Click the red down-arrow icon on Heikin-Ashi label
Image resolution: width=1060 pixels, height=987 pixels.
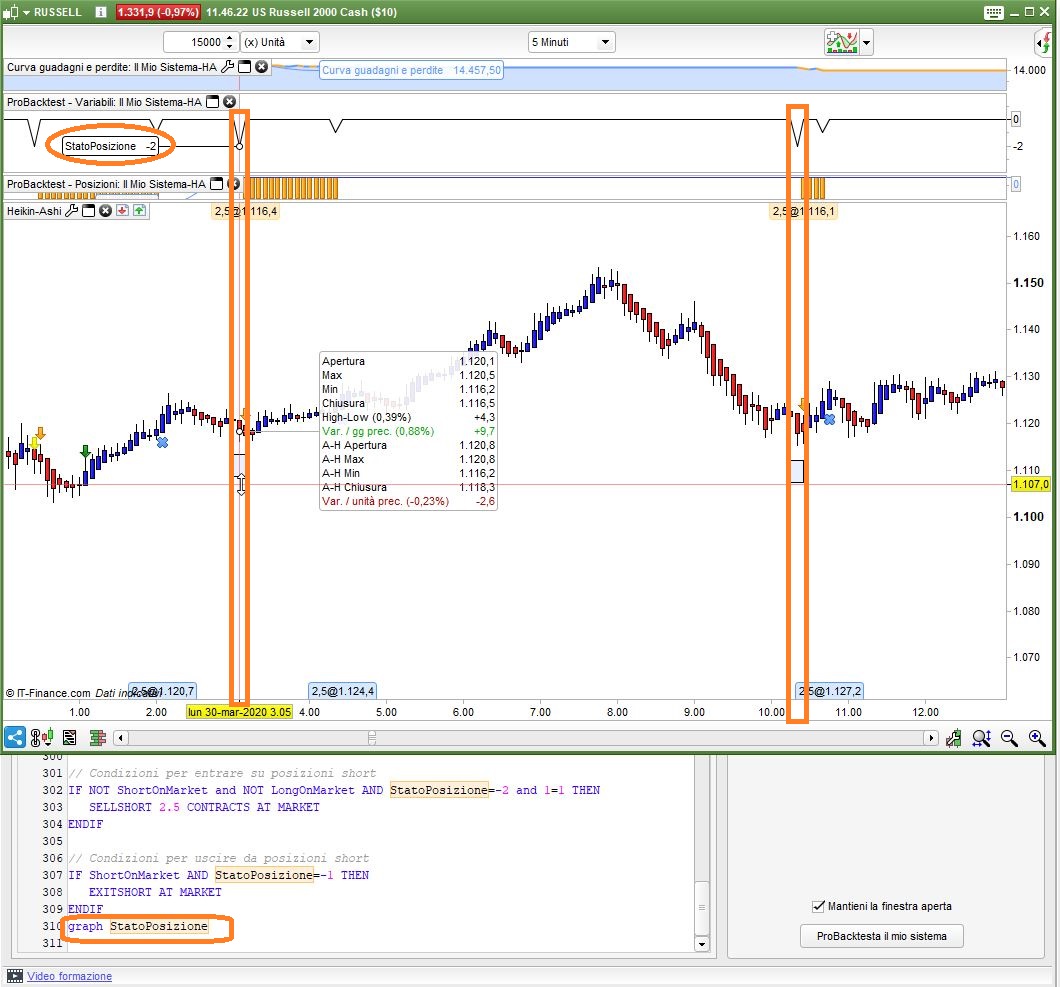(122, 211)
